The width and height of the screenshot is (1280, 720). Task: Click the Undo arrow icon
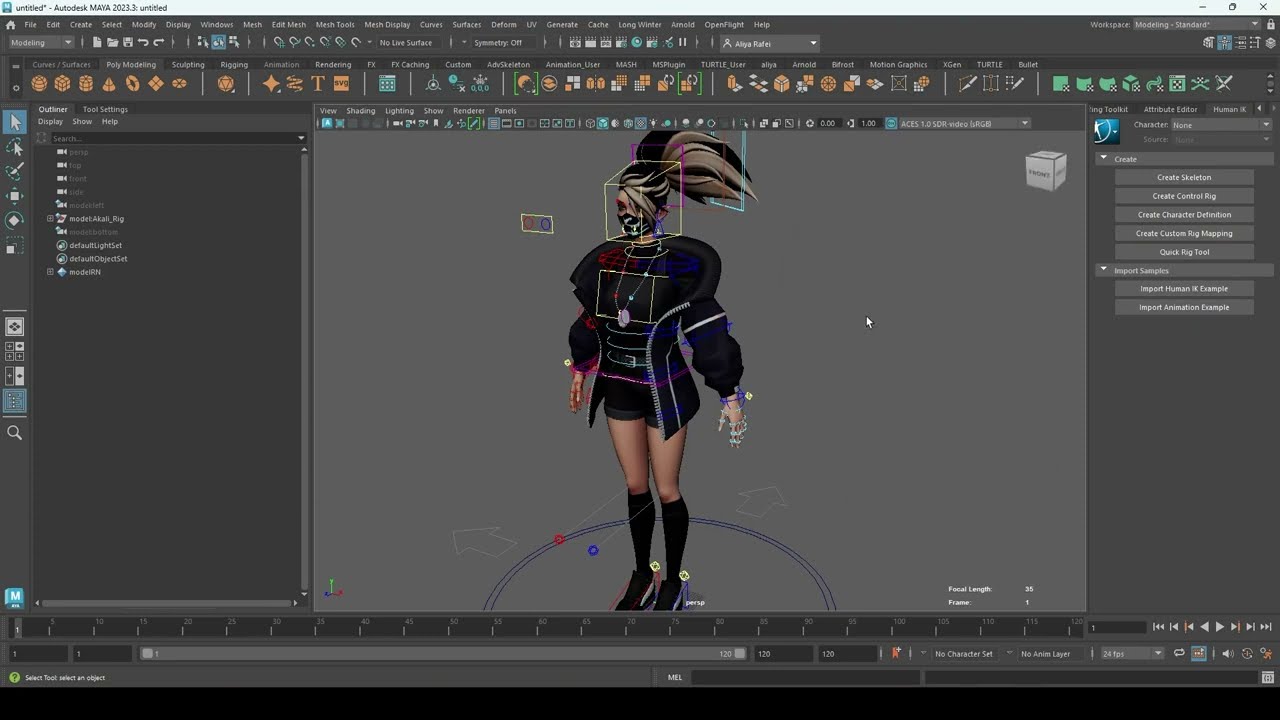(x=143, y=42)
